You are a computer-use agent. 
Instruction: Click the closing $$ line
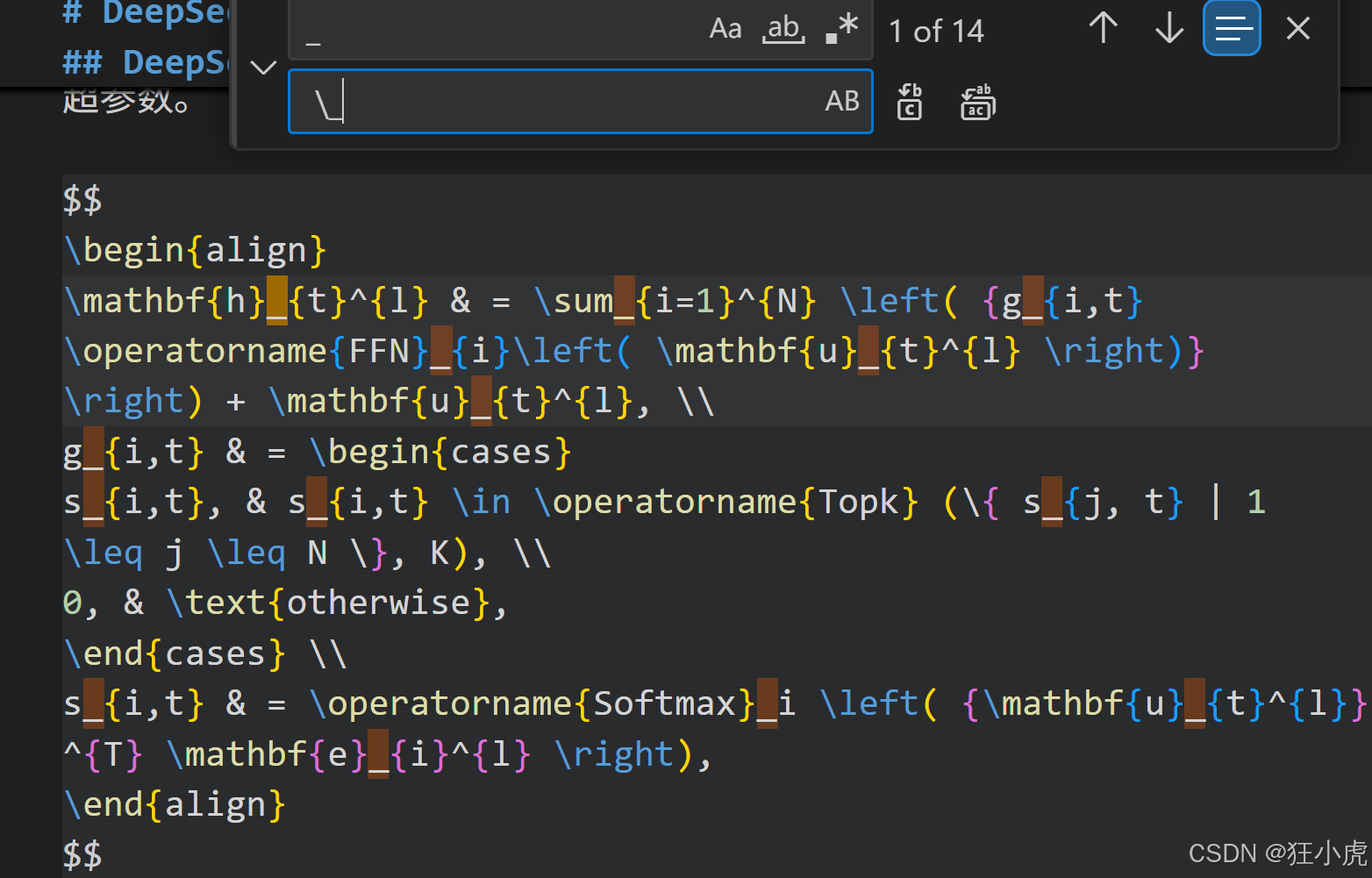[82, 855]
